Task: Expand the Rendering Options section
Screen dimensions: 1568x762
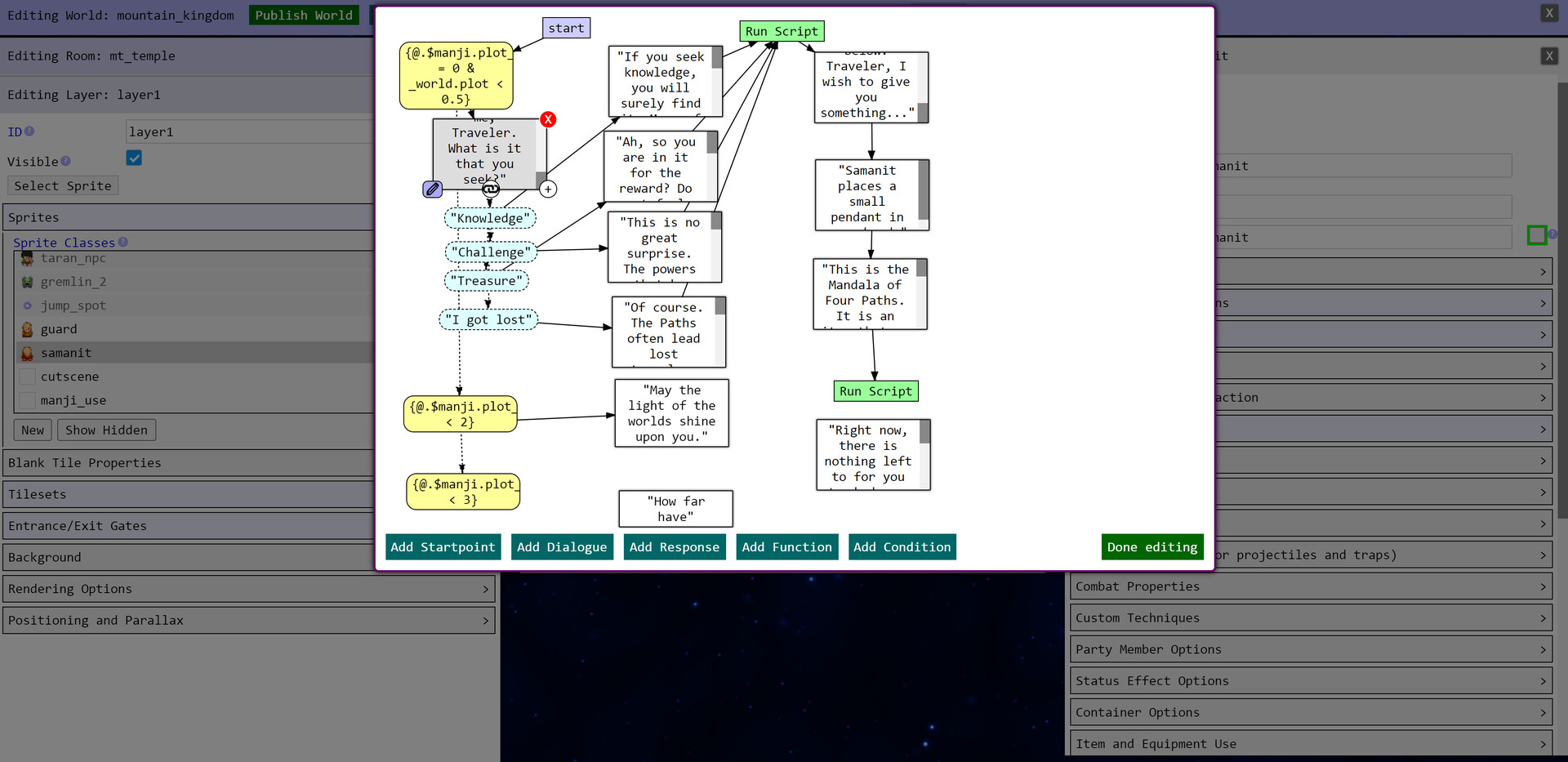Action: [x=248, y=589]
